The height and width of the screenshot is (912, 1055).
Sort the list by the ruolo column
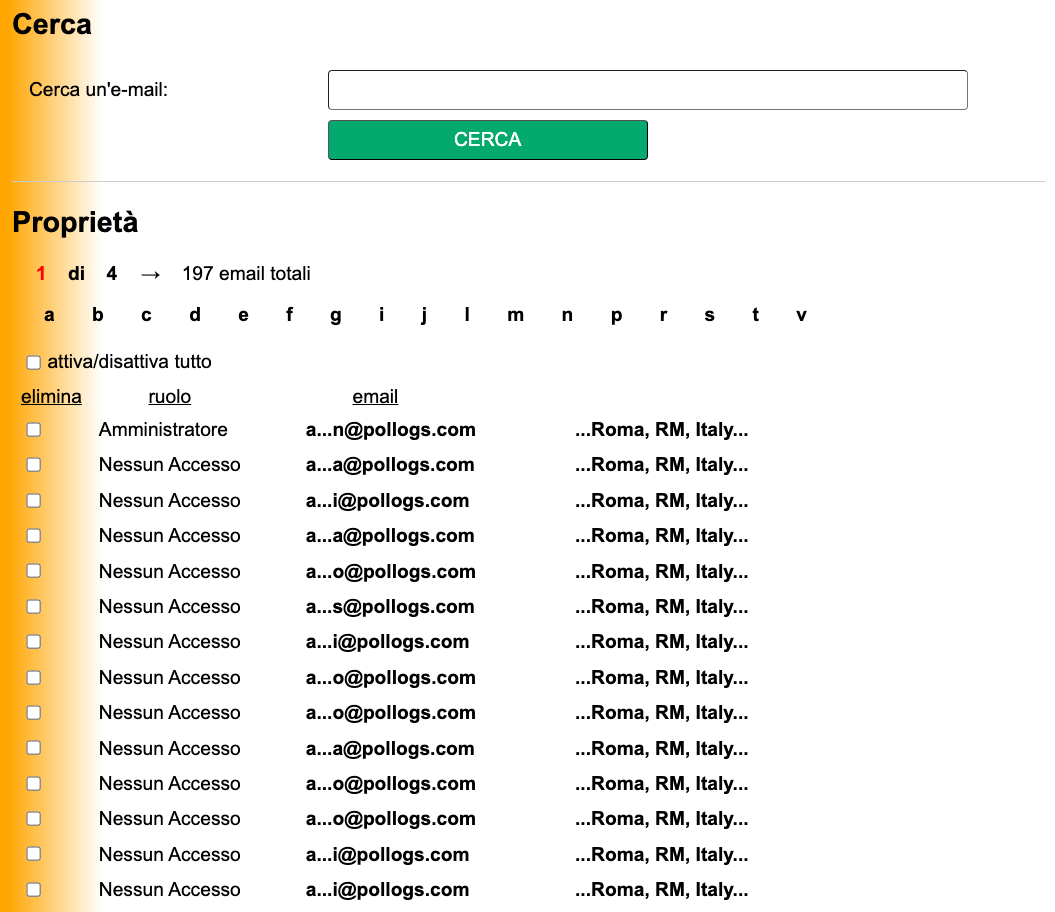tap(169, 396)
